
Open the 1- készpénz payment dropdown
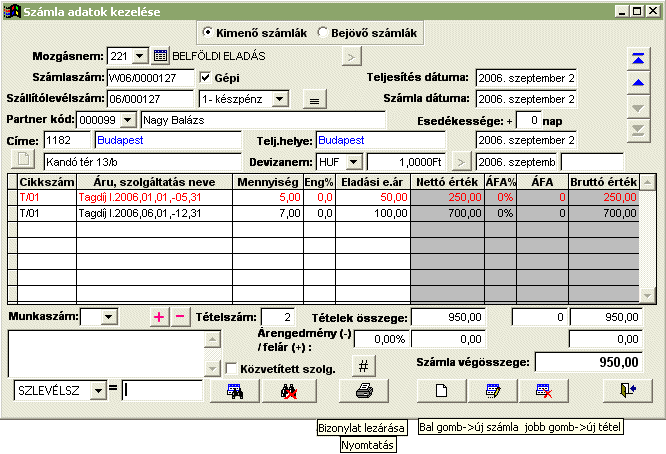[x=279, y=99]
